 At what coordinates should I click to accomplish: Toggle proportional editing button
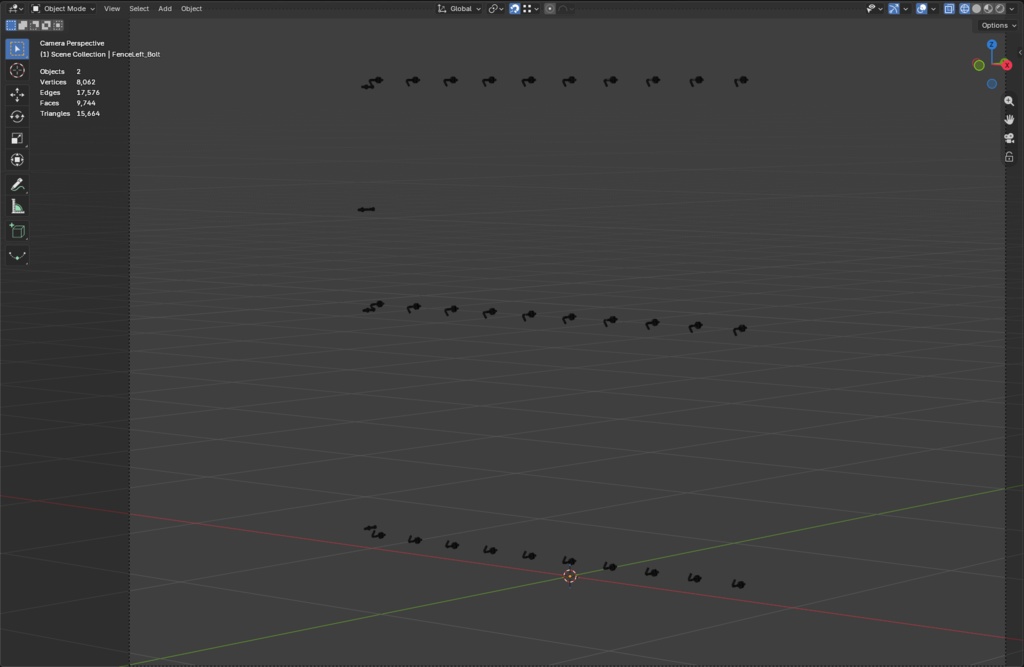pyautogui.click(x=550, y=8)
